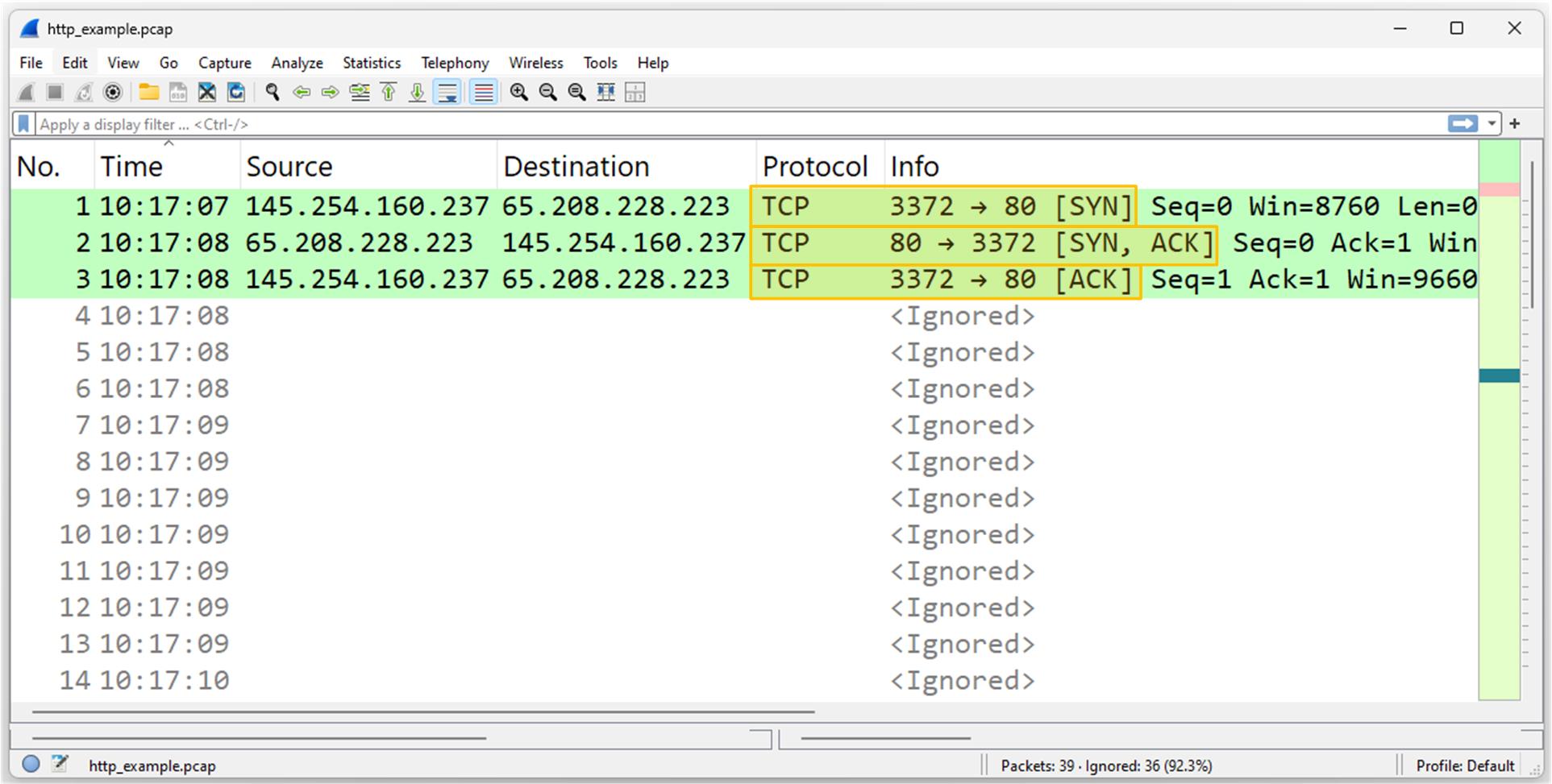Click the Find a packet magnifier icon

point(273,93)
